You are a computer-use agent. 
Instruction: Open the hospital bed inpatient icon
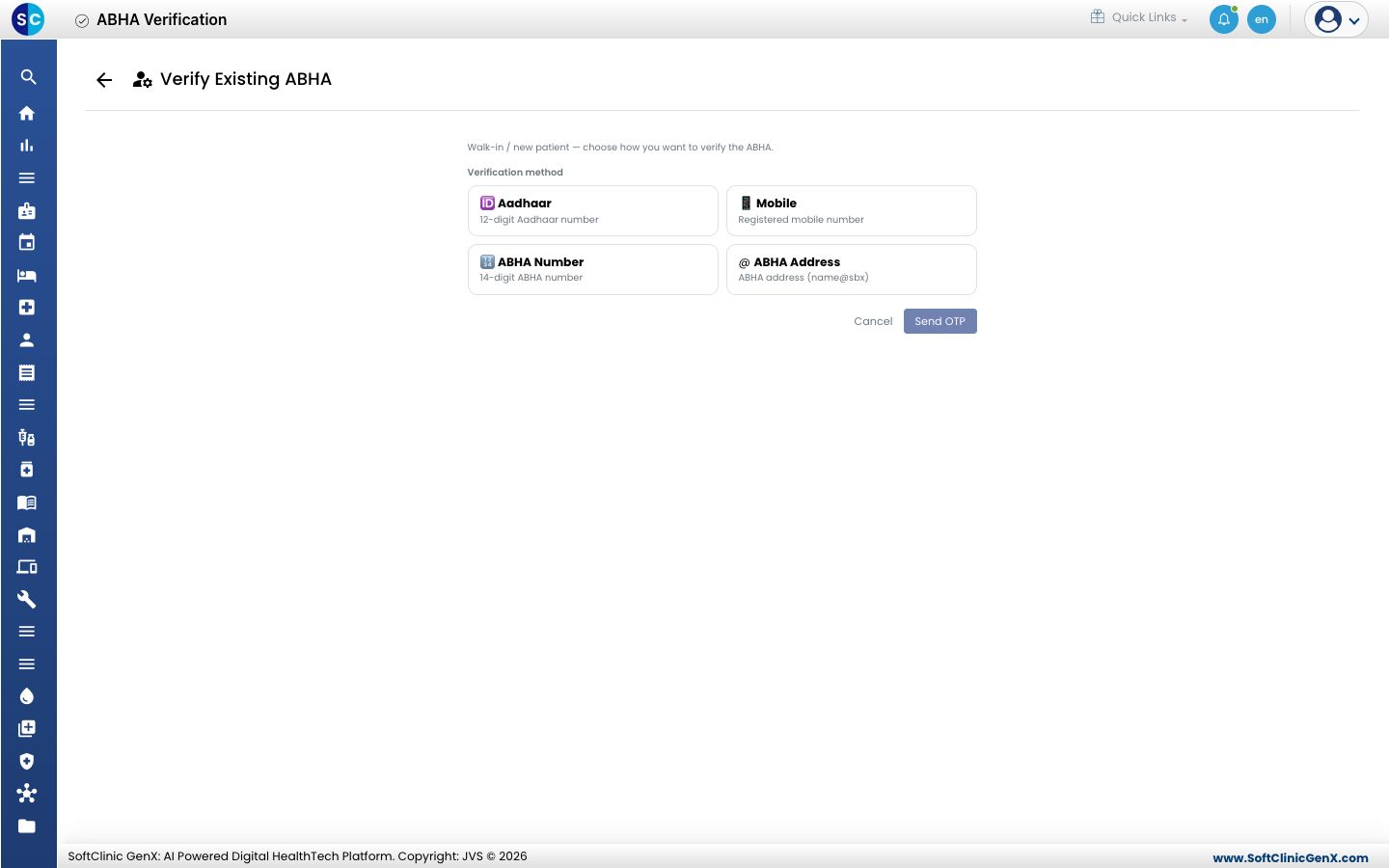coord(27,275)
